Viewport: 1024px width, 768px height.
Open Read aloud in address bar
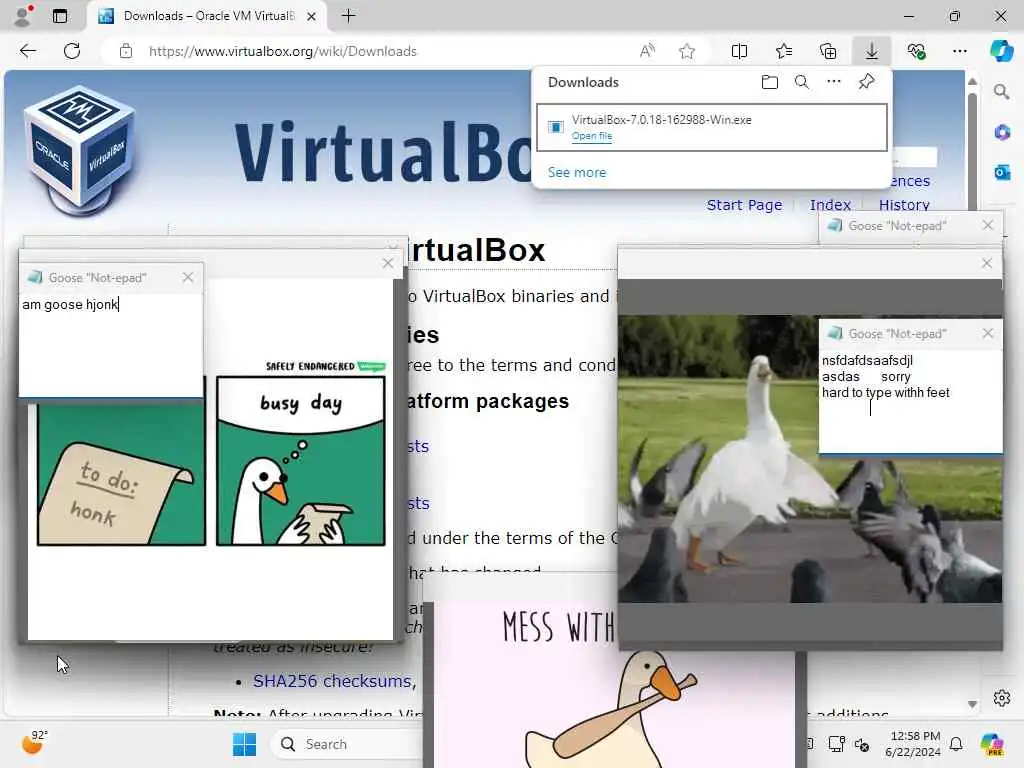[647, 51]
